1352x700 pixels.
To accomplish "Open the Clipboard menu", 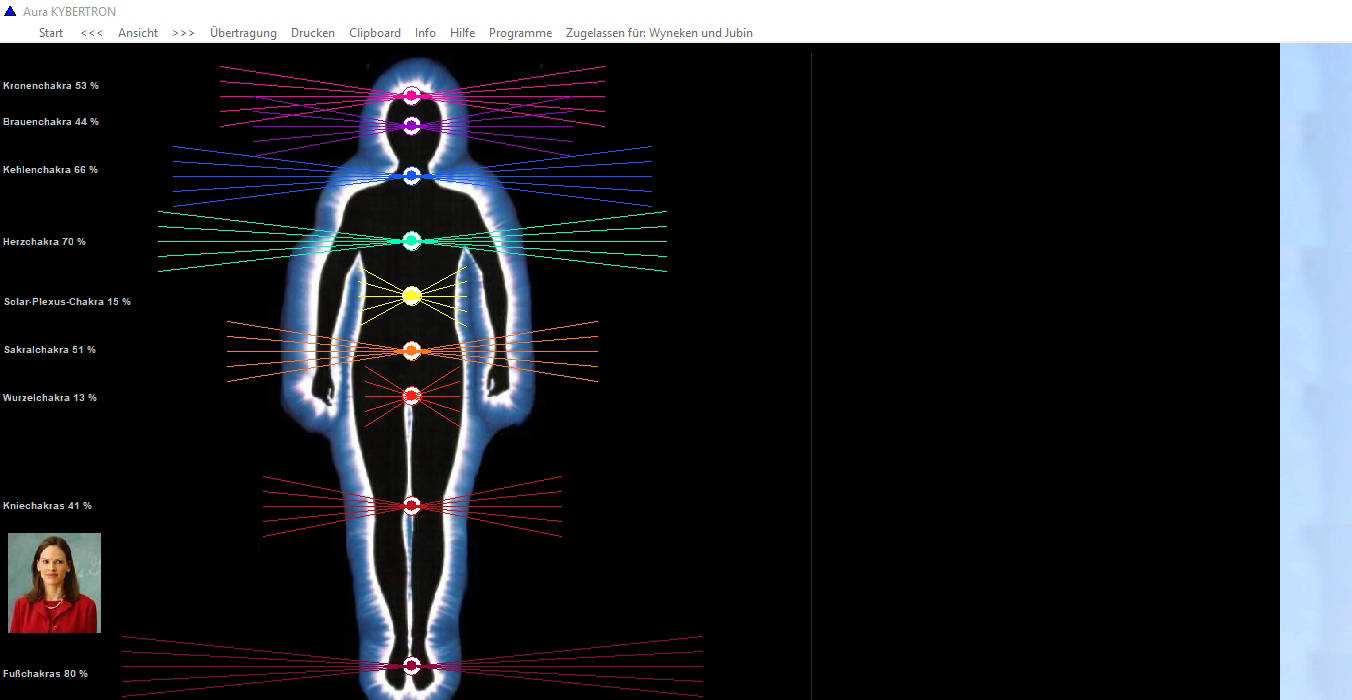I will click(375, 33).
